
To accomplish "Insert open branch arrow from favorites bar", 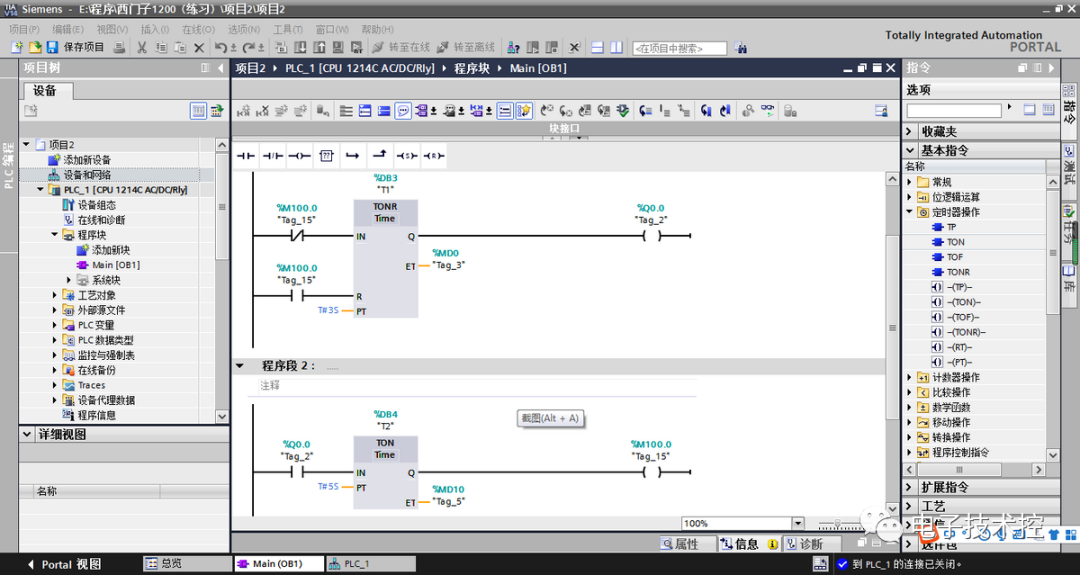I will 353,156.
